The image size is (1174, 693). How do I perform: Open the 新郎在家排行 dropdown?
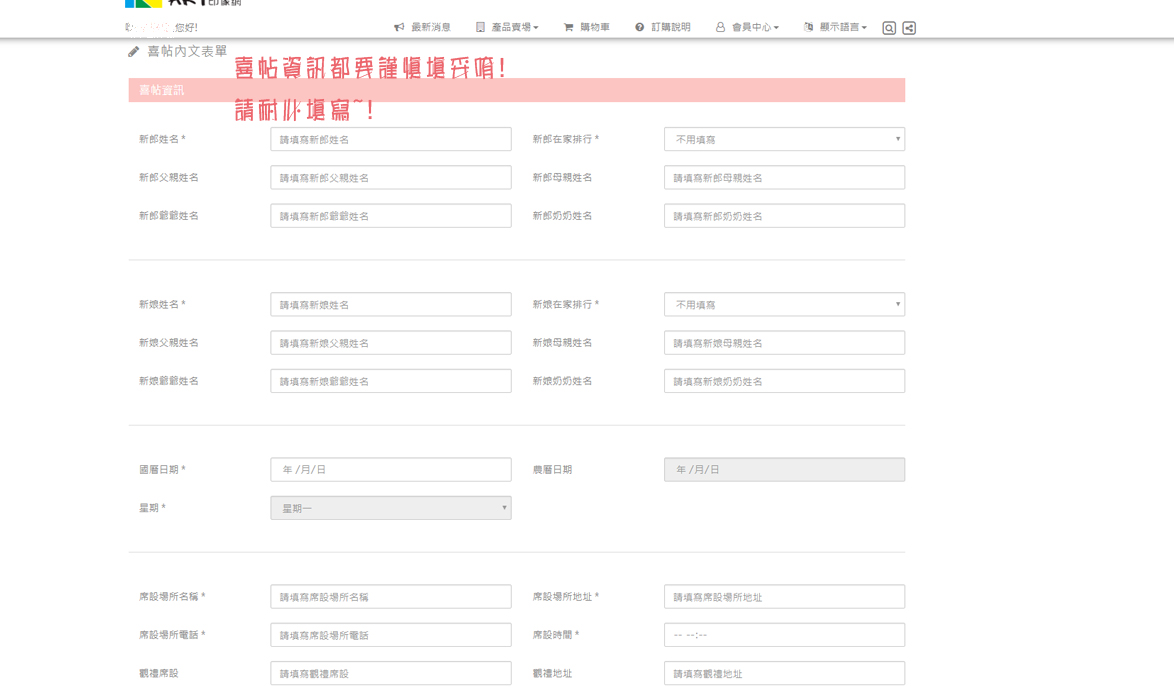[x=784, y=139]
